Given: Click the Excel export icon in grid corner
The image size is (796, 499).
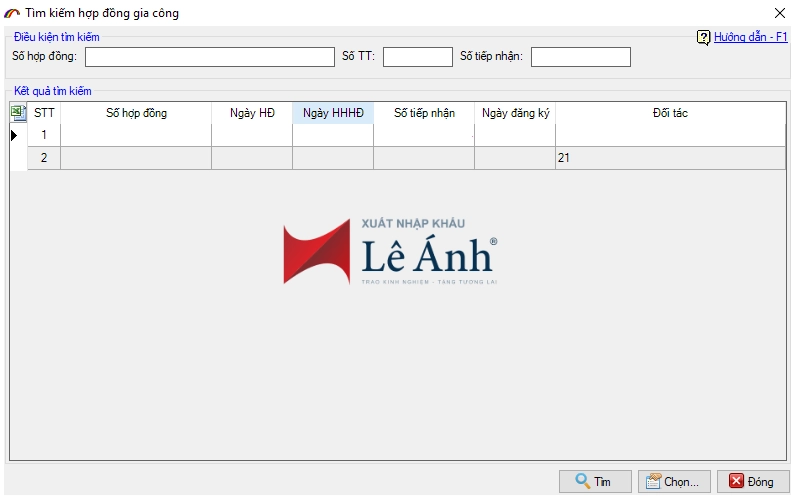Looking at the screenshot, I should point(18,113).
